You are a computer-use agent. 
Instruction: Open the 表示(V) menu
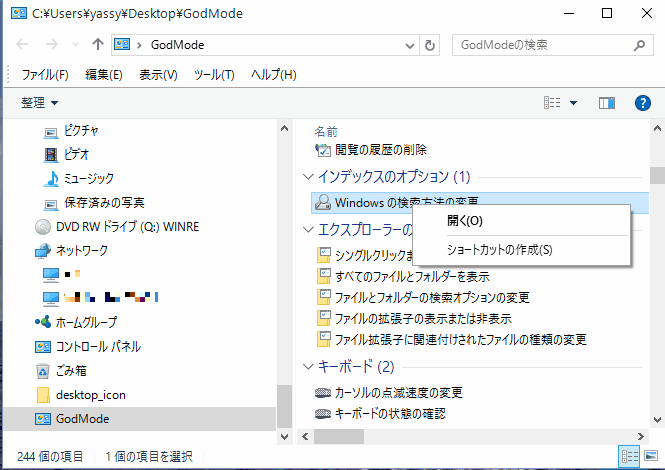coord(158,75)
